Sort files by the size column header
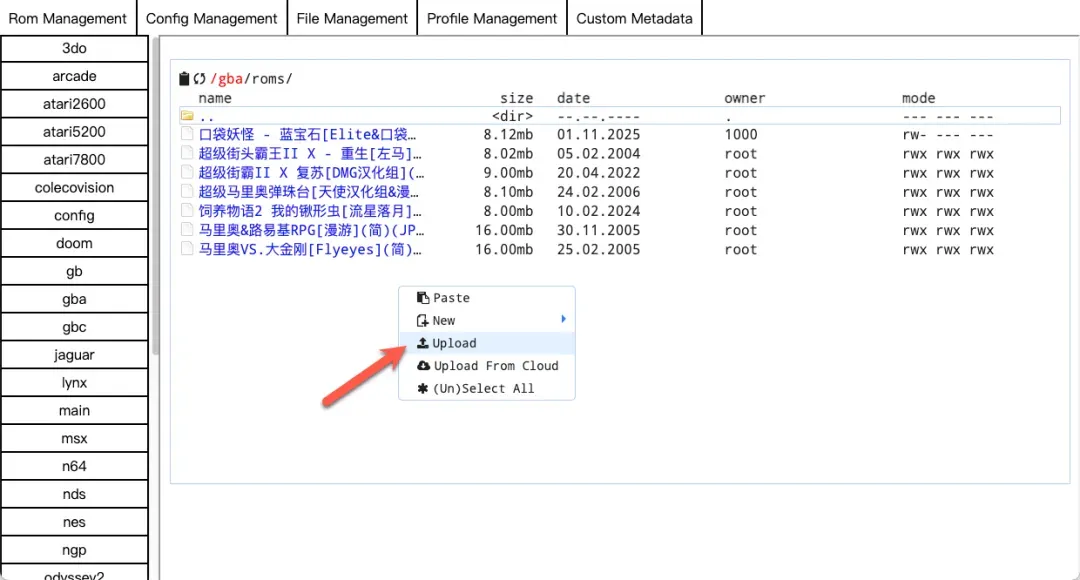Screen dimensions: 1080x580 517,98
